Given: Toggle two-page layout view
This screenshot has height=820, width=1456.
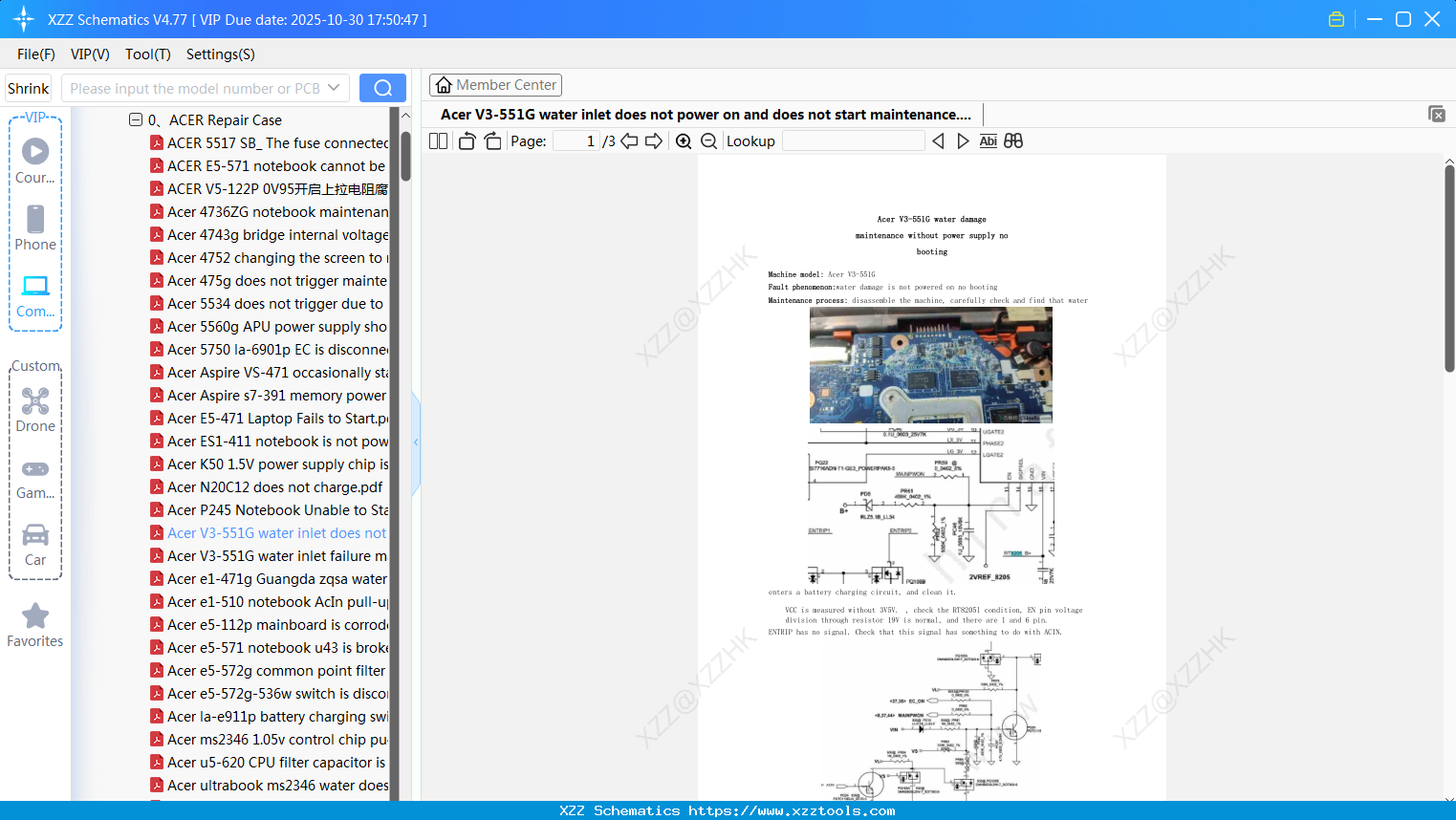Looking at the screenshot, I should (x=439, y=141).
